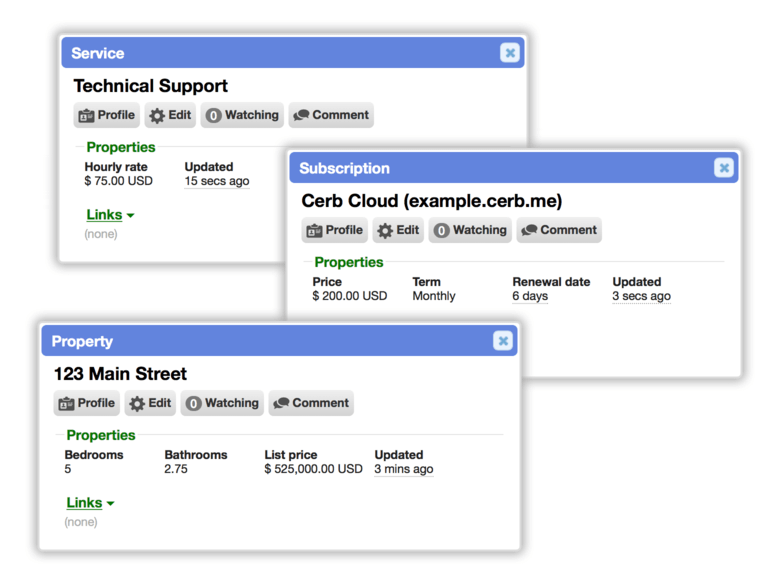Expand Links dropdown in Property card

(x=90, y=503)
